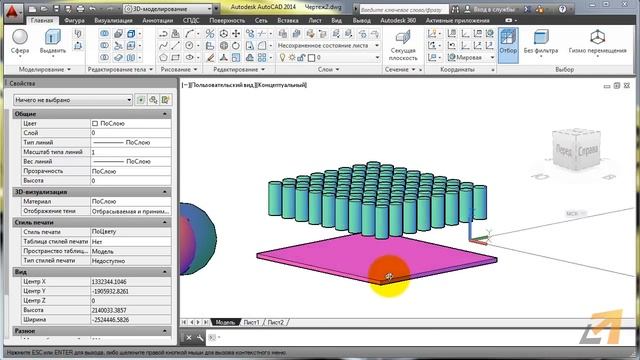640x360 pixels.
Task: Switch to the Вставка ribbon tab
Action: pos(287,20)
